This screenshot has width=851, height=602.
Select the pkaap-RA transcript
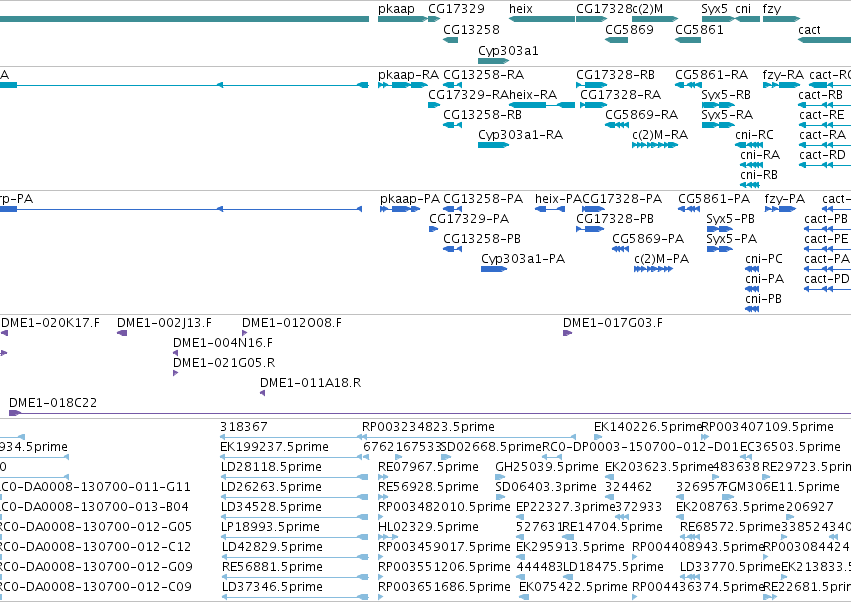(403, 85)
